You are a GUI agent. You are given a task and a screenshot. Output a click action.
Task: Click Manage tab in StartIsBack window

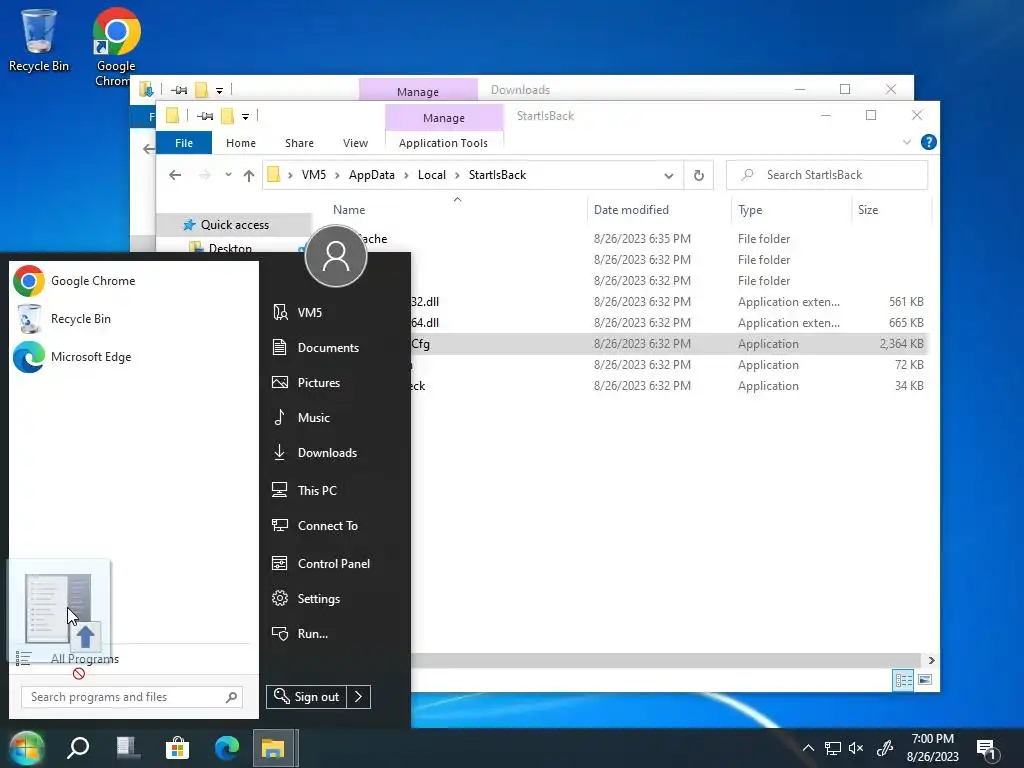pyautogui.click(x=443, y=118)
